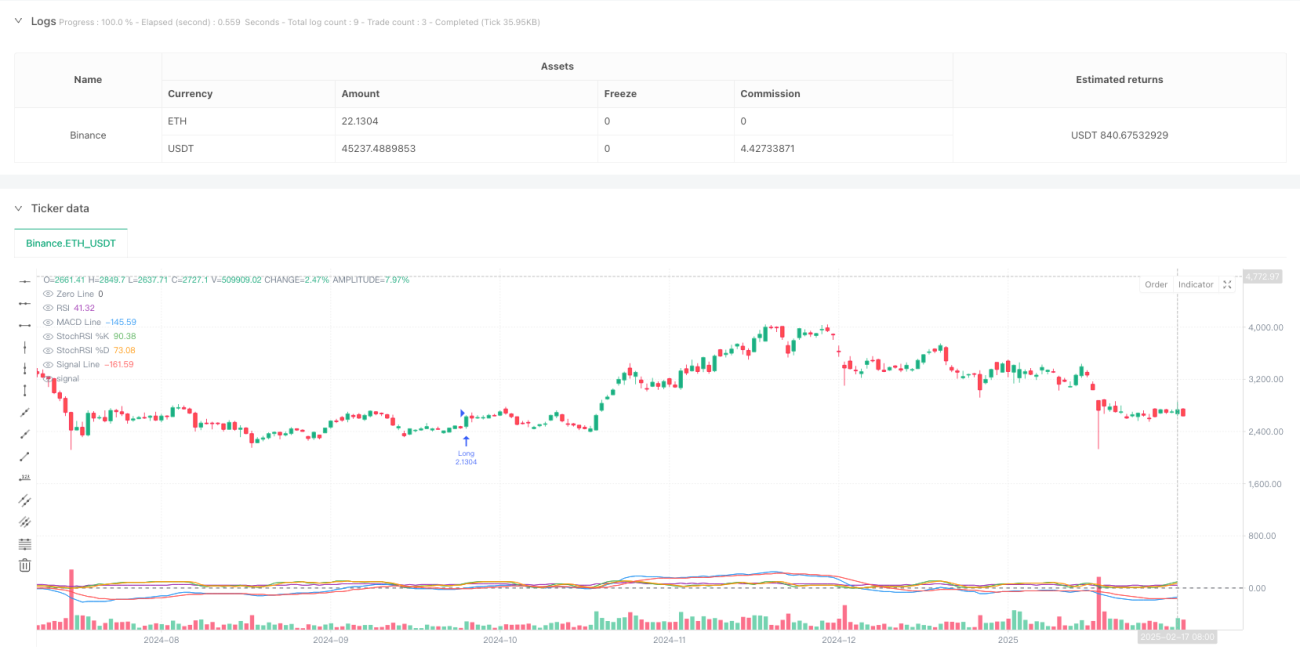Hide the Signal Line indicator
Screen dimensions: 1300x650
click(49, 364)
